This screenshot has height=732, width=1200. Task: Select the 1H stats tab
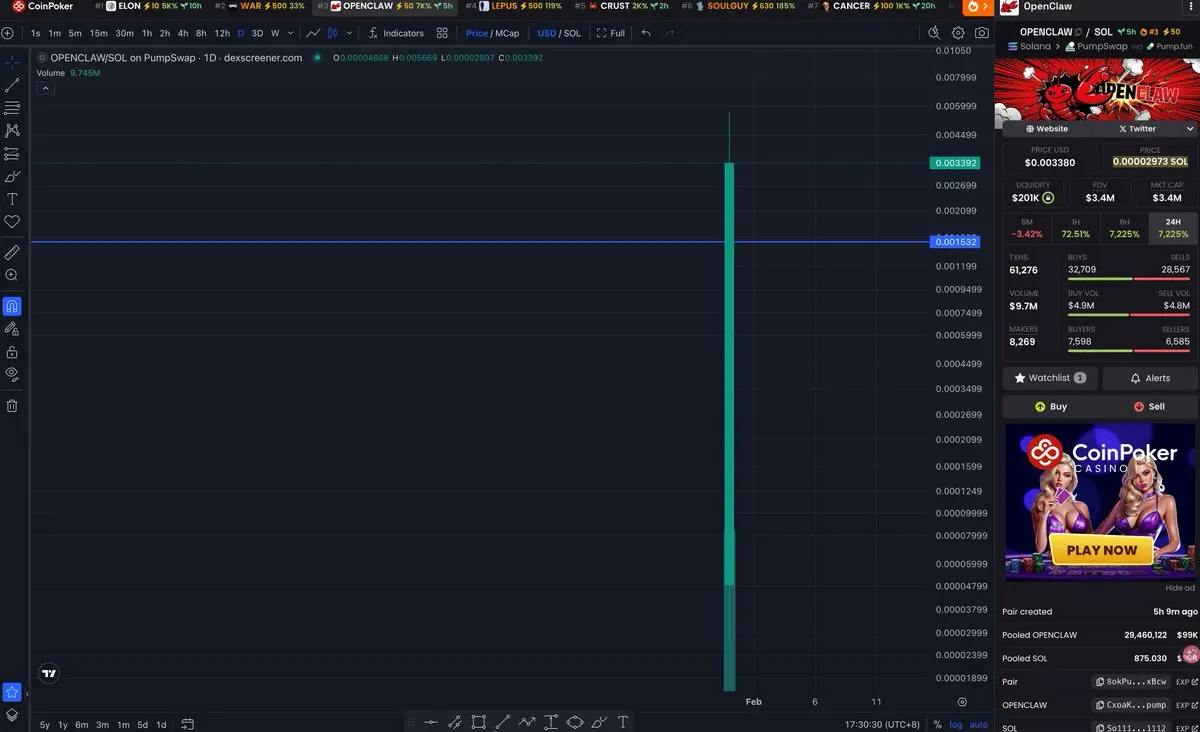point(1075,228)
